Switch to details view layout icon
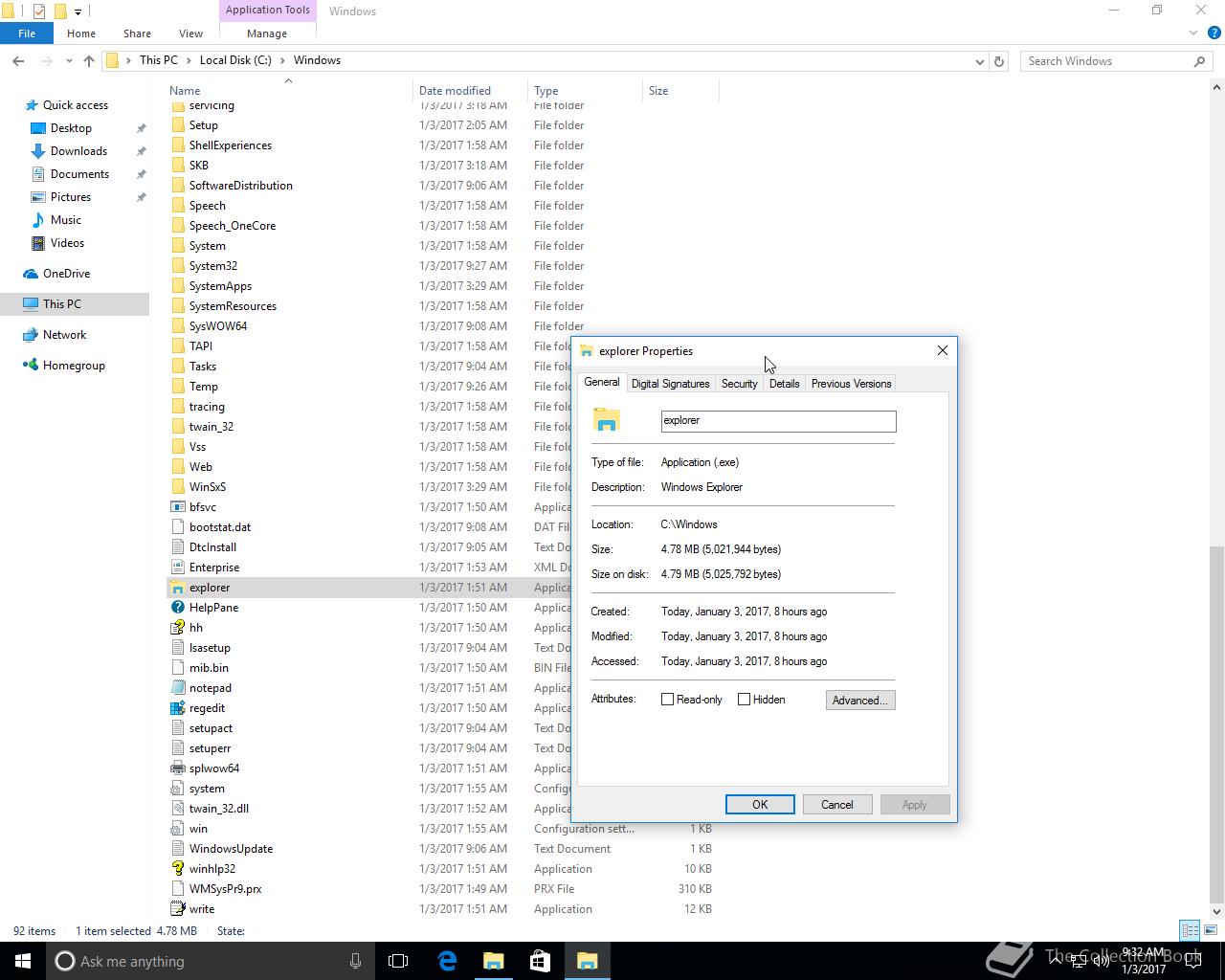 (1190, 930)
